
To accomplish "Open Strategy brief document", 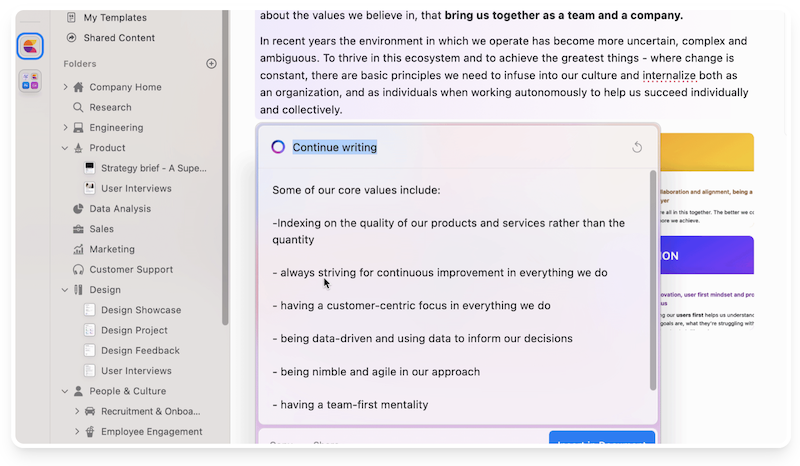I will (153, 168).
